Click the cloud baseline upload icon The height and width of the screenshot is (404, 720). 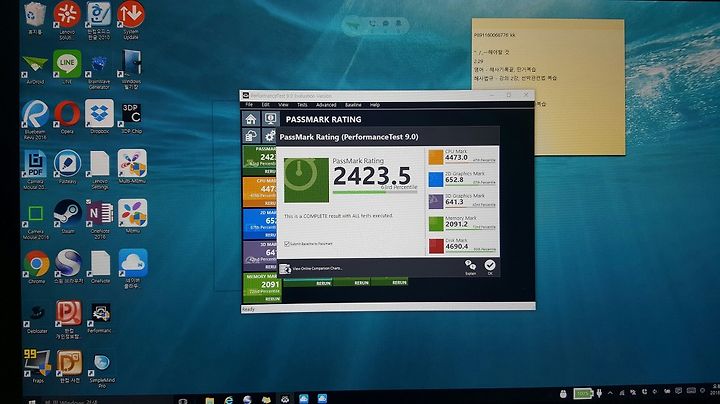(251, 135)
